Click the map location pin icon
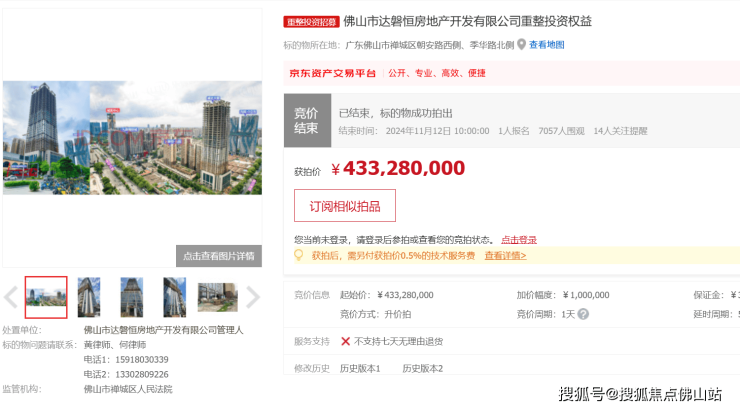The width and height of the screenshot is (740, 410). pyautogui.click(x=521, y=44)
